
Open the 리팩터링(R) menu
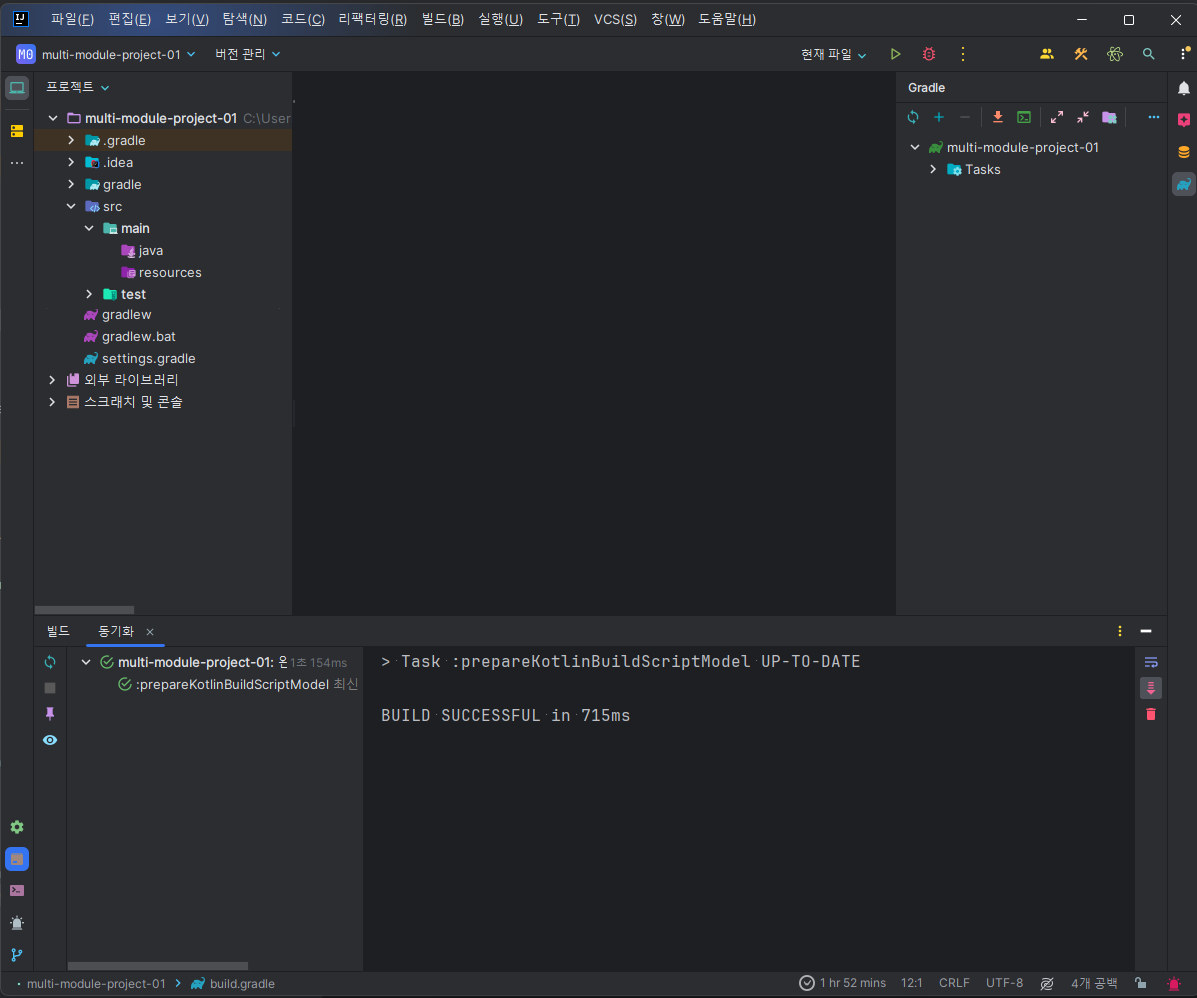[373, 19]
